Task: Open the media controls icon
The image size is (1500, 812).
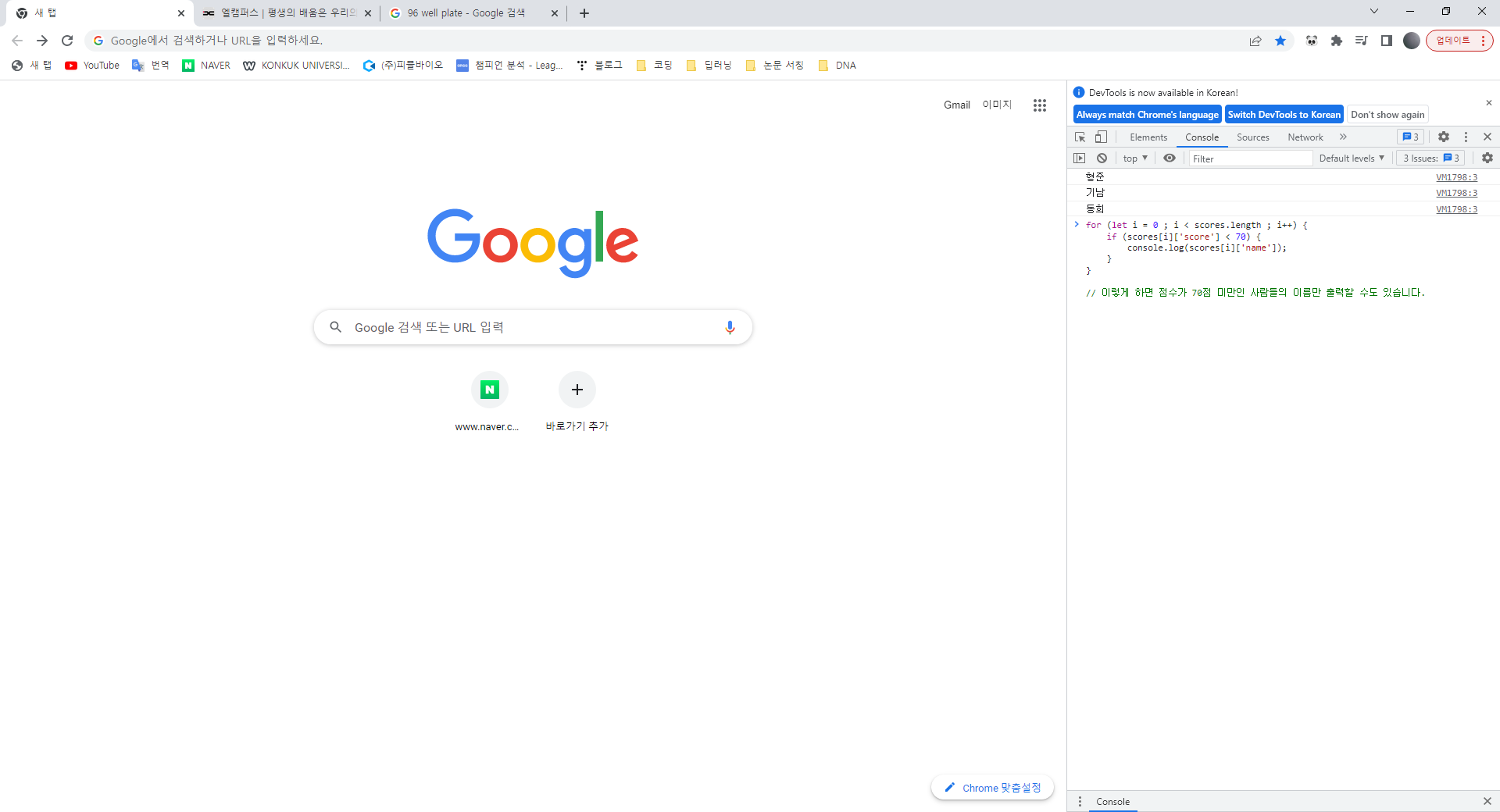Action: click(1362, 41)
